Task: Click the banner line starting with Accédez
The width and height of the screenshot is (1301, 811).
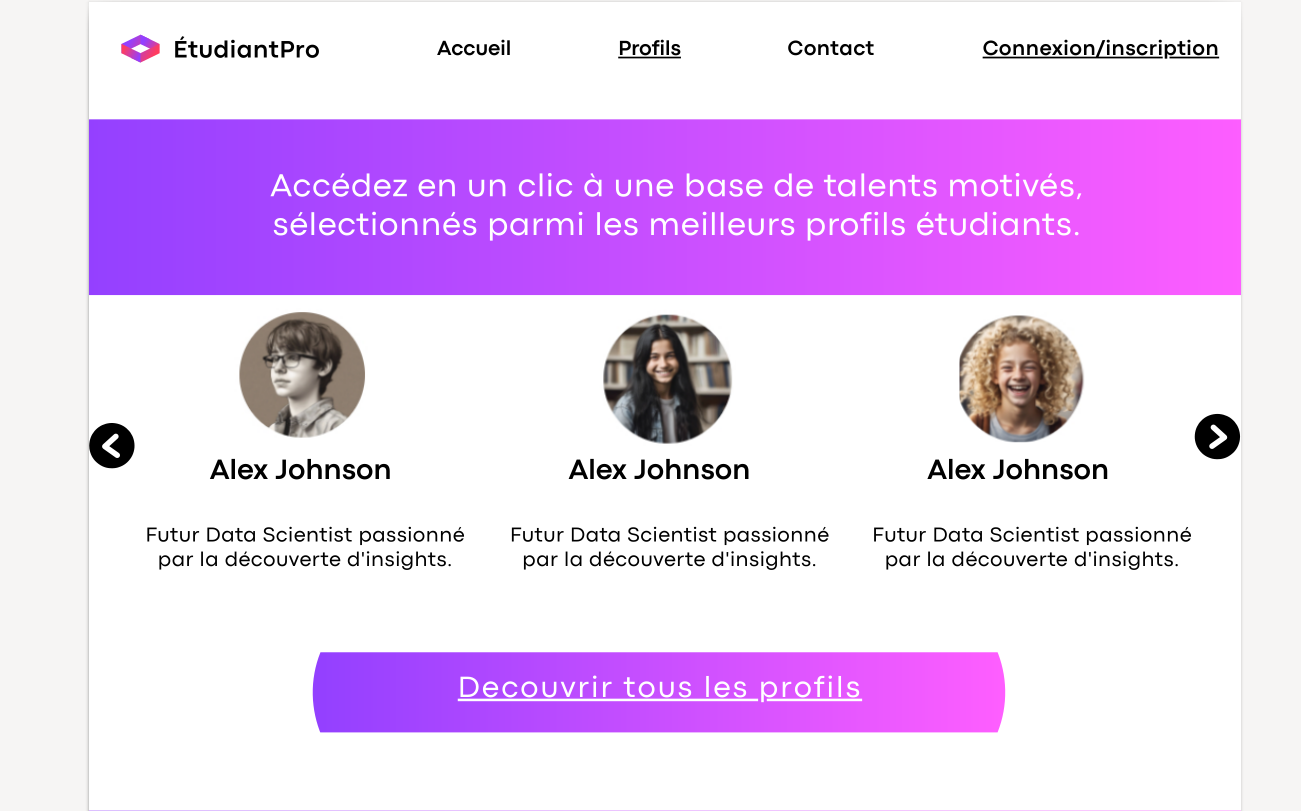Action: pyautogui.click(x=677, y=186)
